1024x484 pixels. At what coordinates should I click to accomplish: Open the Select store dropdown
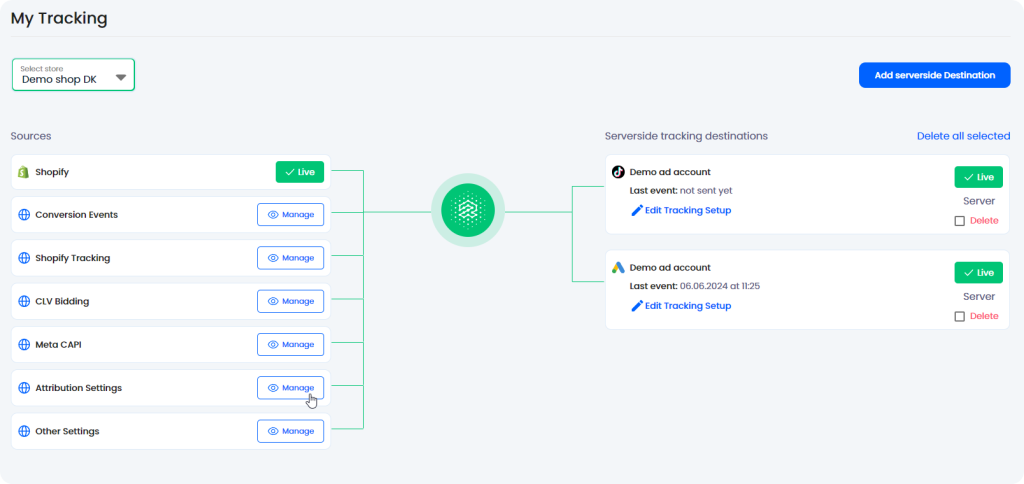click(x=73, y=75)
